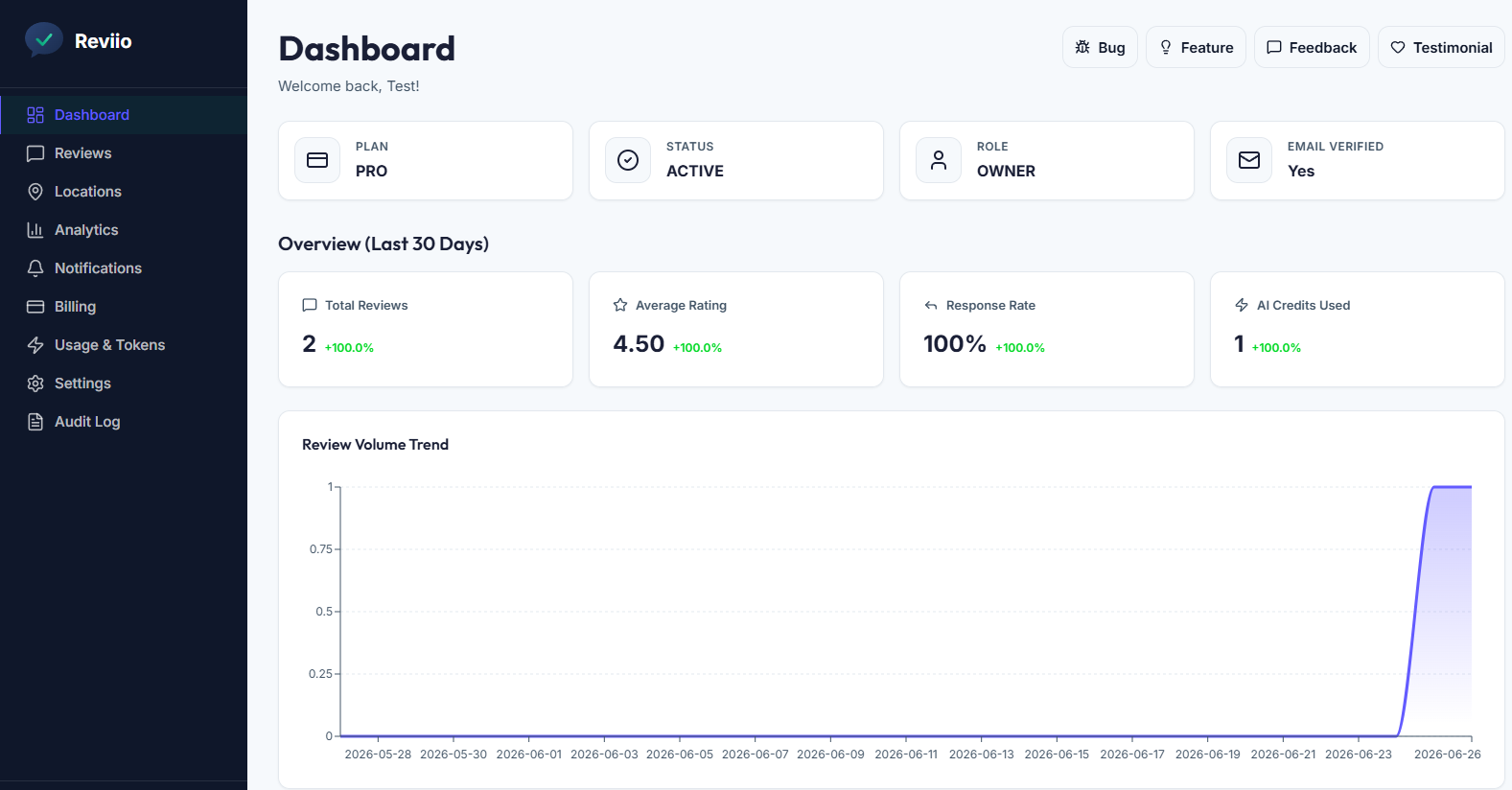Click +100.0% change under Total Reviews

tap(349, 348)
